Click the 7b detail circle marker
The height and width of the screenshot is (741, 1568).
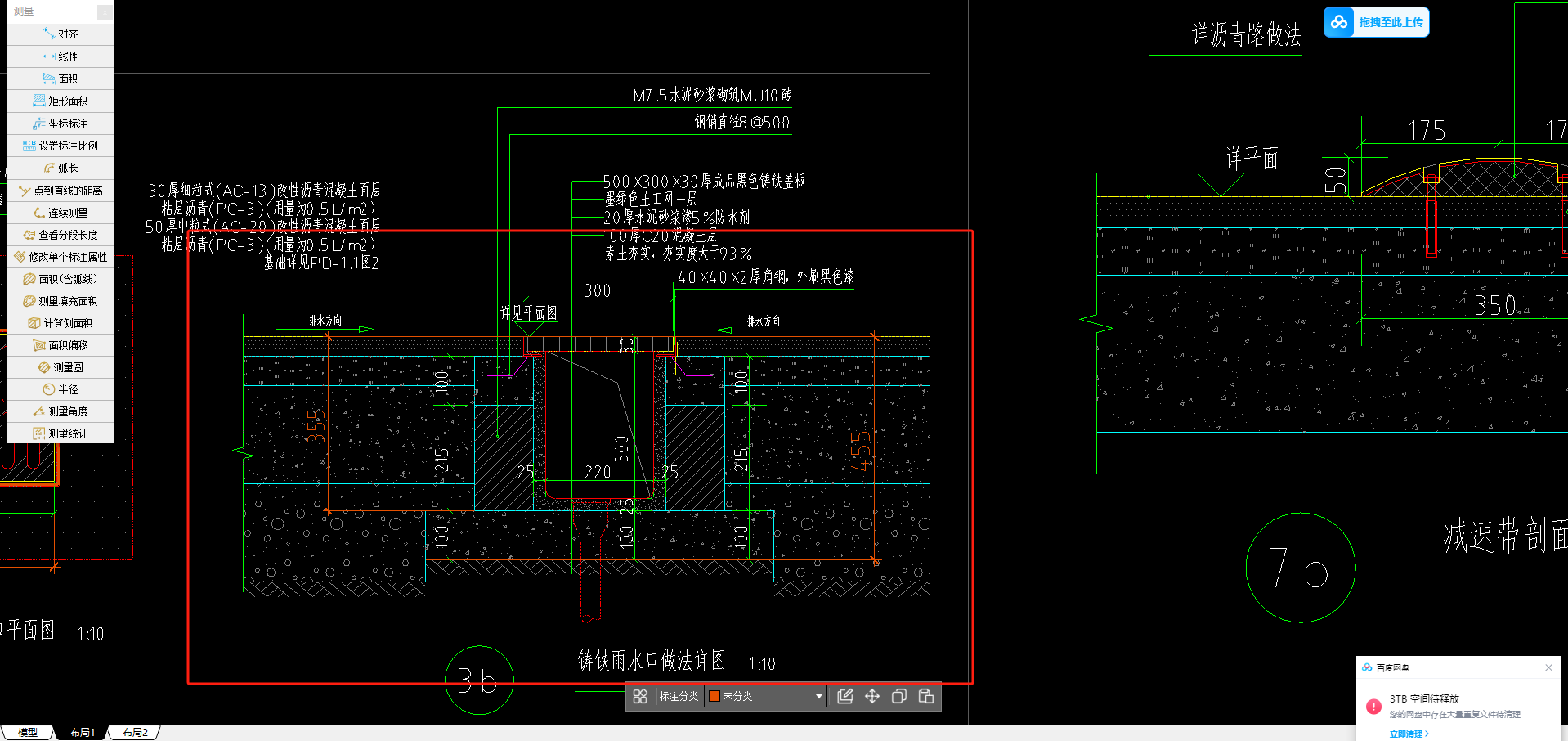(x=1301, y=568)
